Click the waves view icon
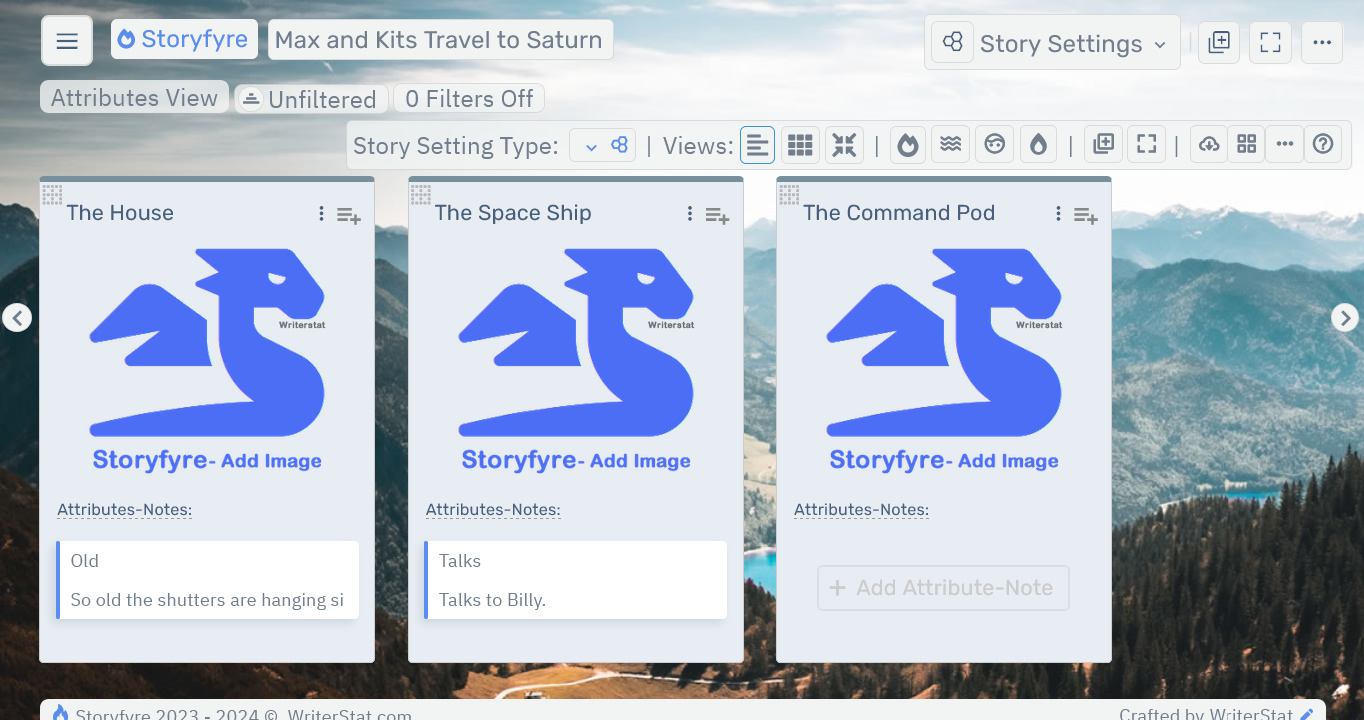 [950, 144]
